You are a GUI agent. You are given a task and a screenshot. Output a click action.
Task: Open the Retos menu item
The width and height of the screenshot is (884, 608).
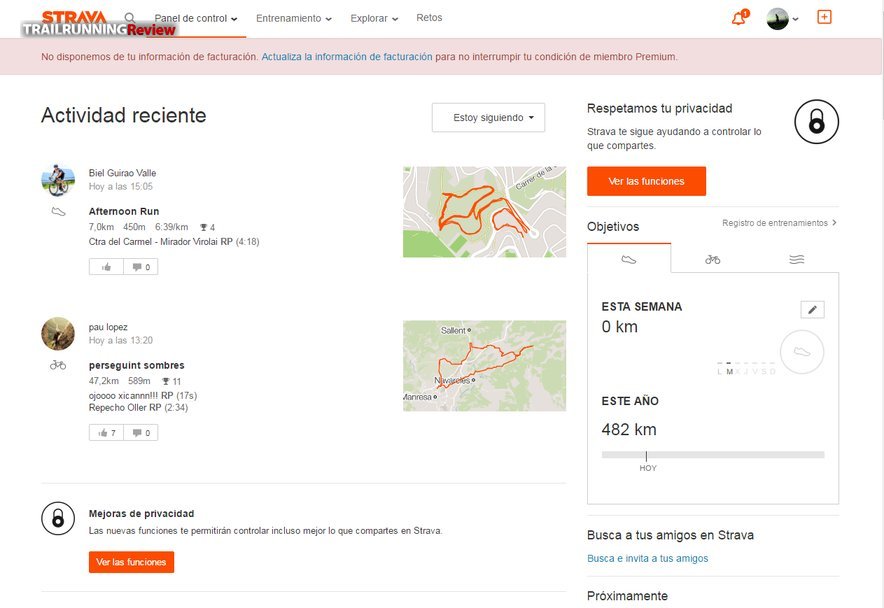click(429, 18)
